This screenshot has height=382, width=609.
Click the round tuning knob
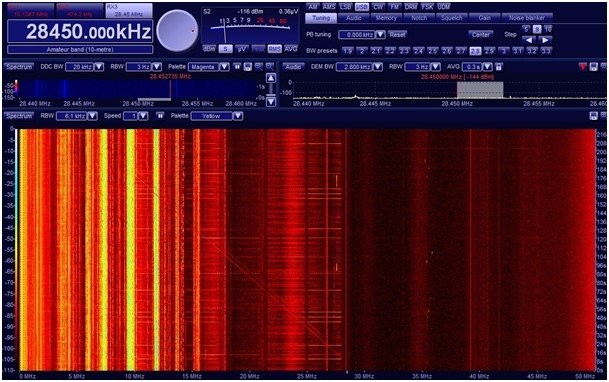tap(177, 31)
